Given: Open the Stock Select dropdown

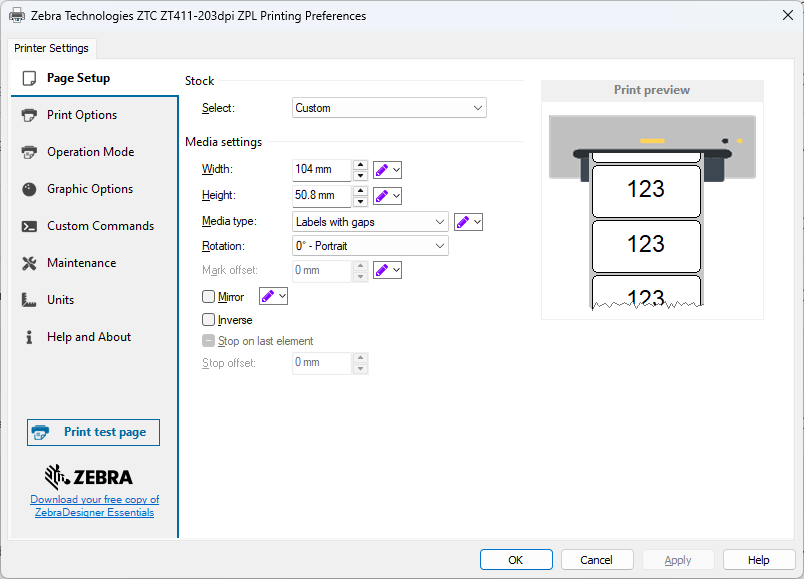Looking at the screenshot, I should click(x=389, y=108).
